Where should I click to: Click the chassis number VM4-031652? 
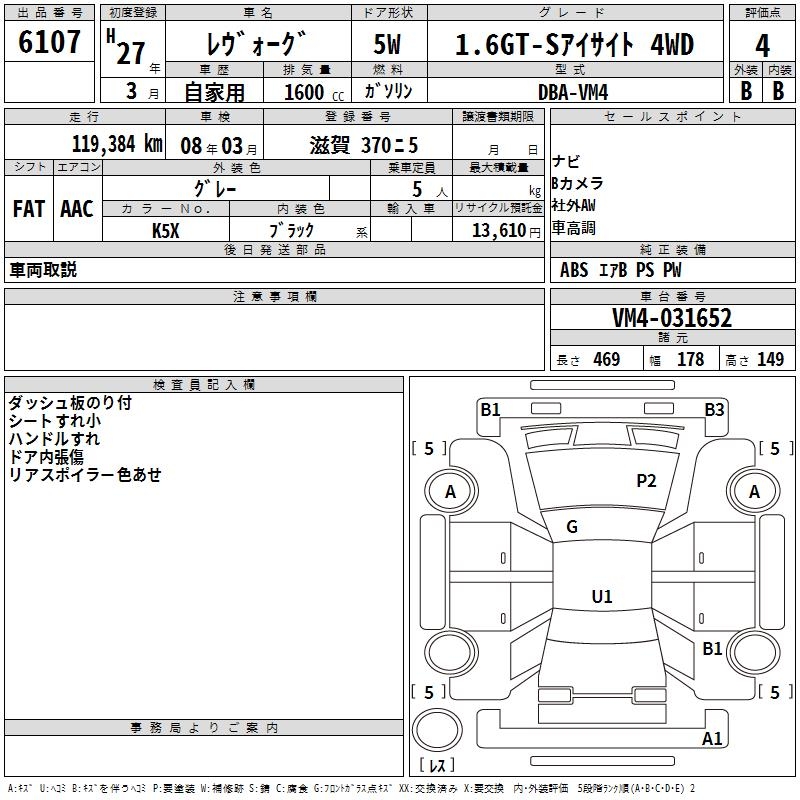click(672, 318)
